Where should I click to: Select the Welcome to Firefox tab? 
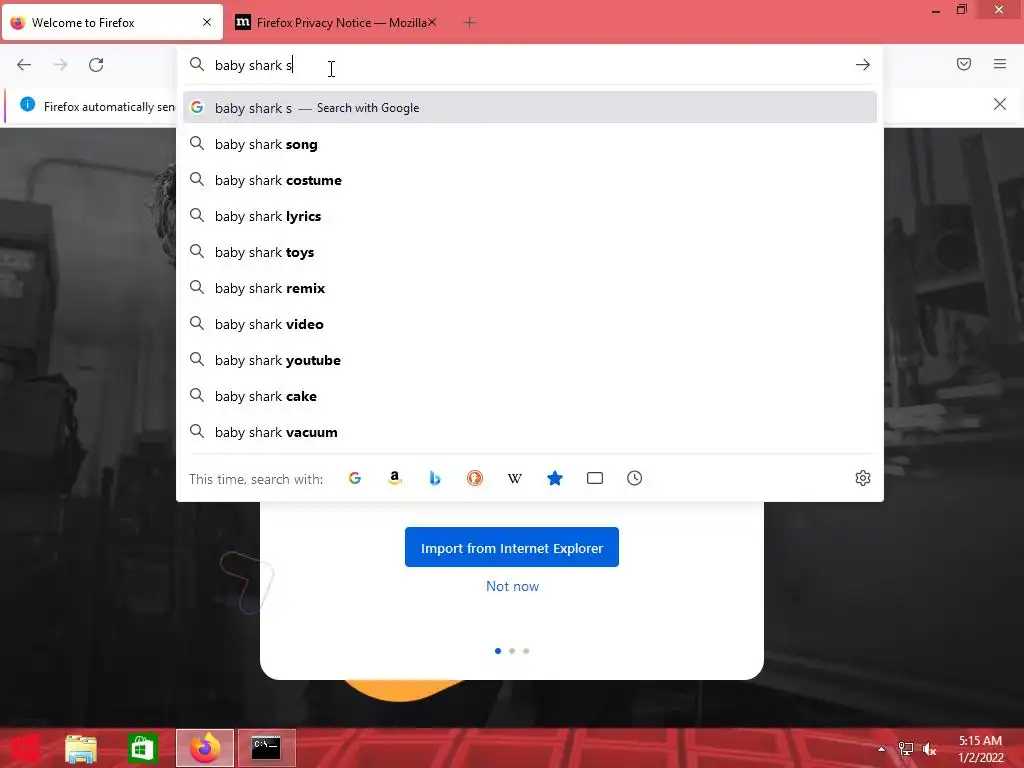112,23
